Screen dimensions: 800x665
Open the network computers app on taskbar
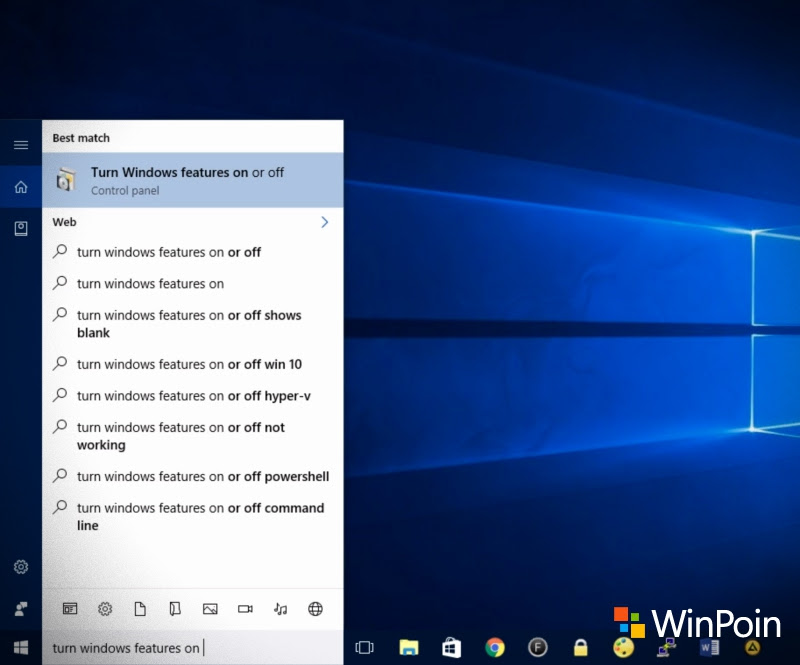666,648
